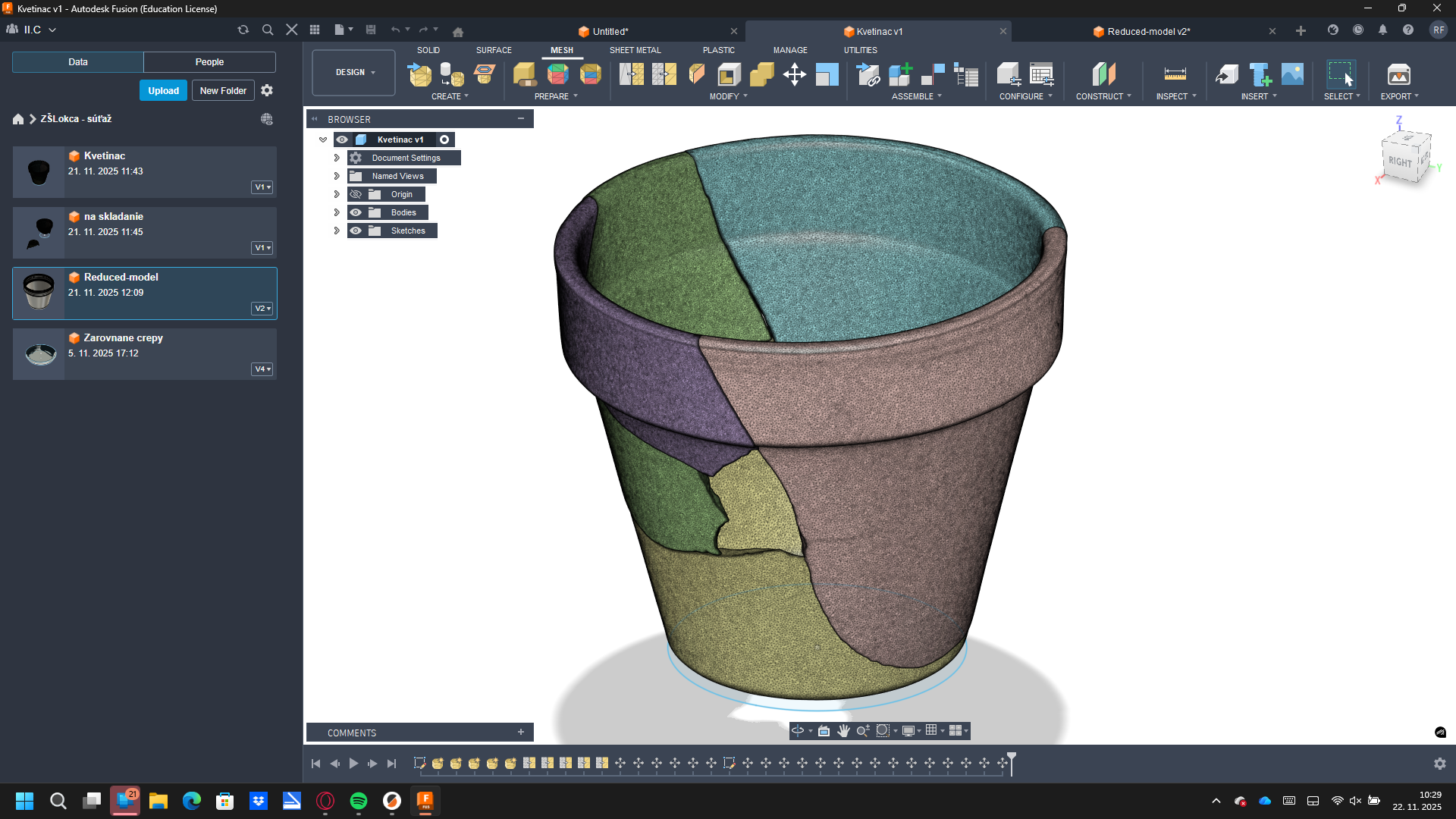Click the 3D Print export icon
This screenshot has width=1456, height=819.
1398,74
